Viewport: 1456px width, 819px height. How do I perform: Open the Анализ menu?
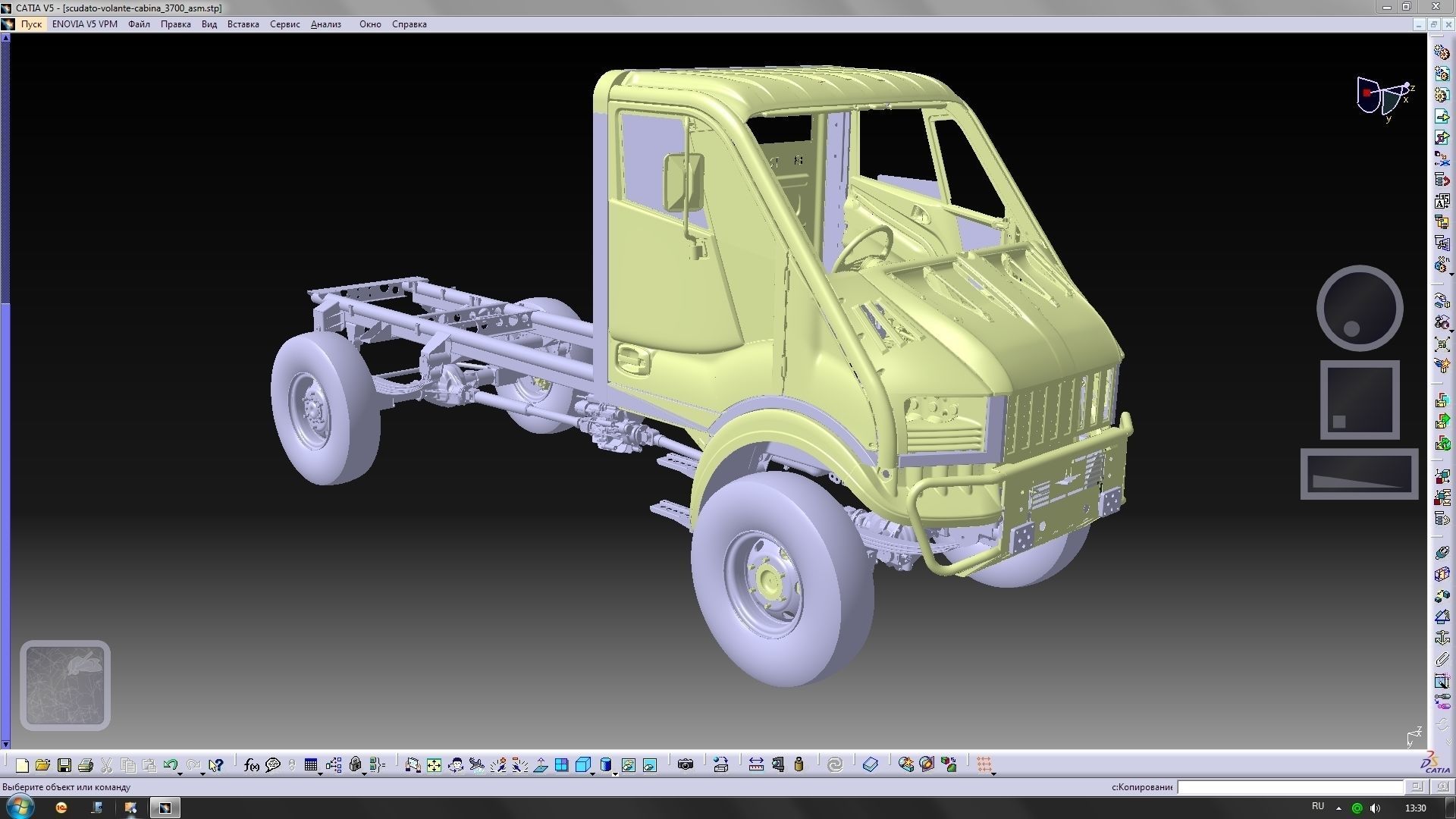tap(326, 24)
